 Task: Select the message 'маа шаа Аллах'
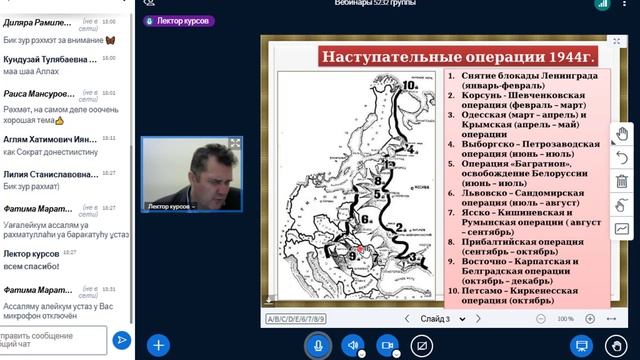point(31,71)
